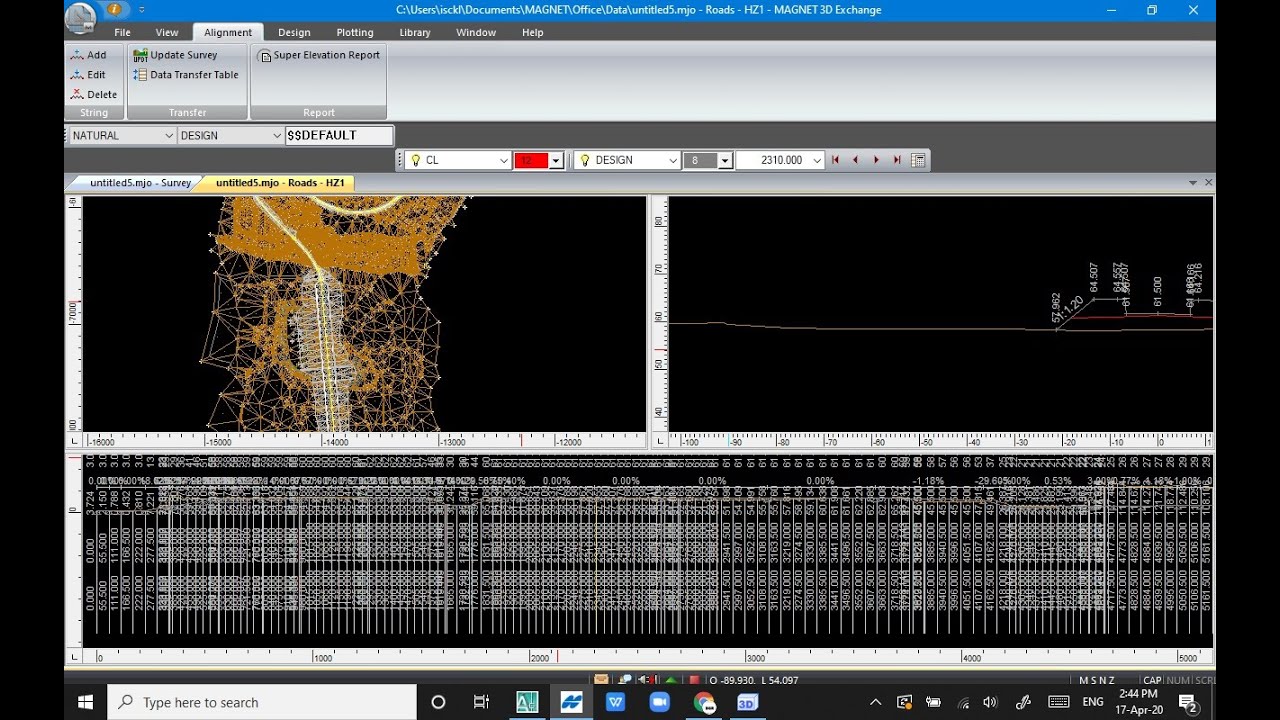1280x720 pixels.
Task: Switch to the Design ribbon tab
Action: click(x=294, y=32)
